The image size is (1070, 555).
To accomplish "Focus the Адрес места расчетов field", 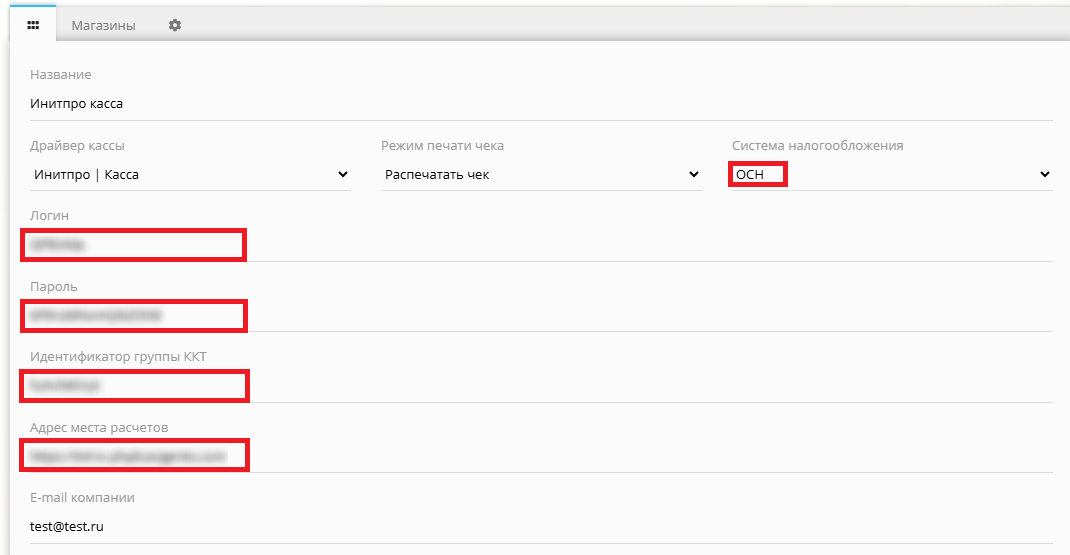I will [x=541, y=456].
